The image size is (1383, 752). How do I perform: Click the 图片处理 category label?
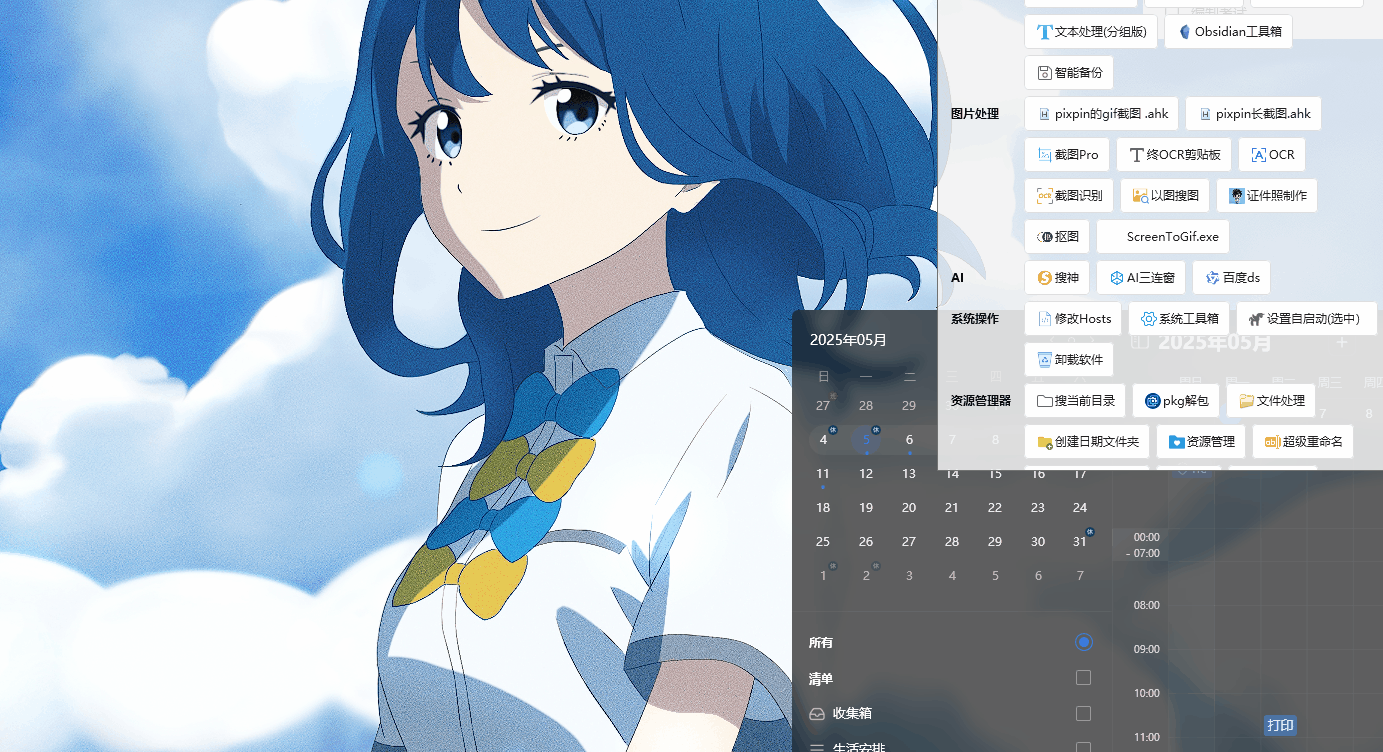pyautogui.click(x=975, y=114)
